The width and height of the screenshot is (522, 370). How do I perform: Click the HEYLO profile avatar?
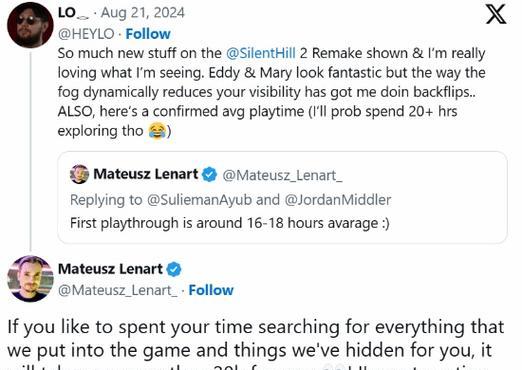point(30,25)
